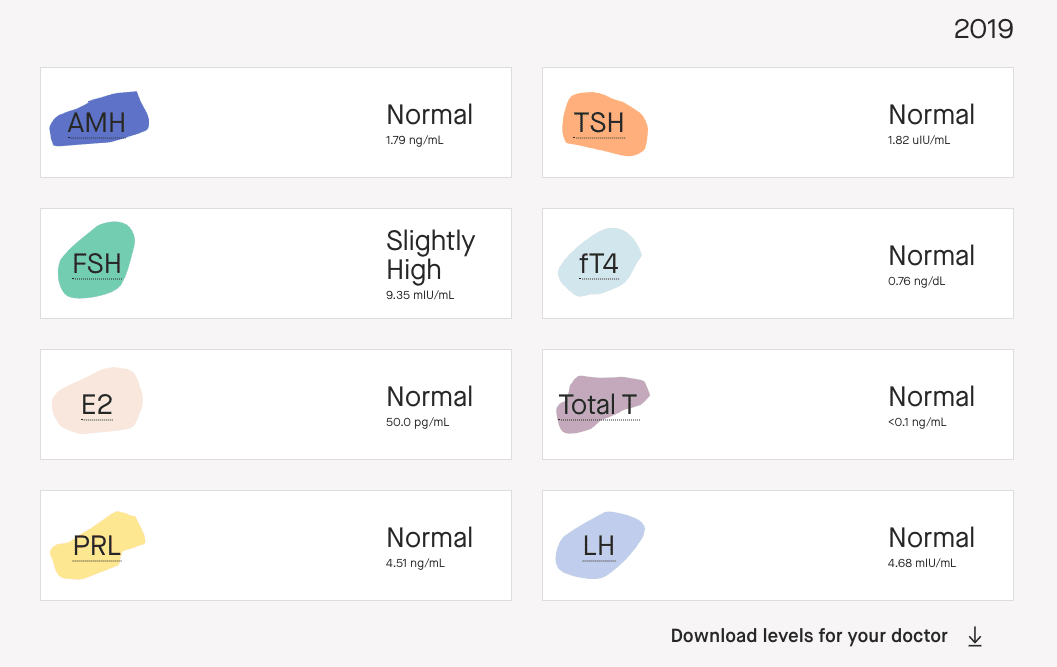The width and height of the screenshot is (1057, 667).
Task: Select the FSH Slightly High result text
Action: point(430,256)
